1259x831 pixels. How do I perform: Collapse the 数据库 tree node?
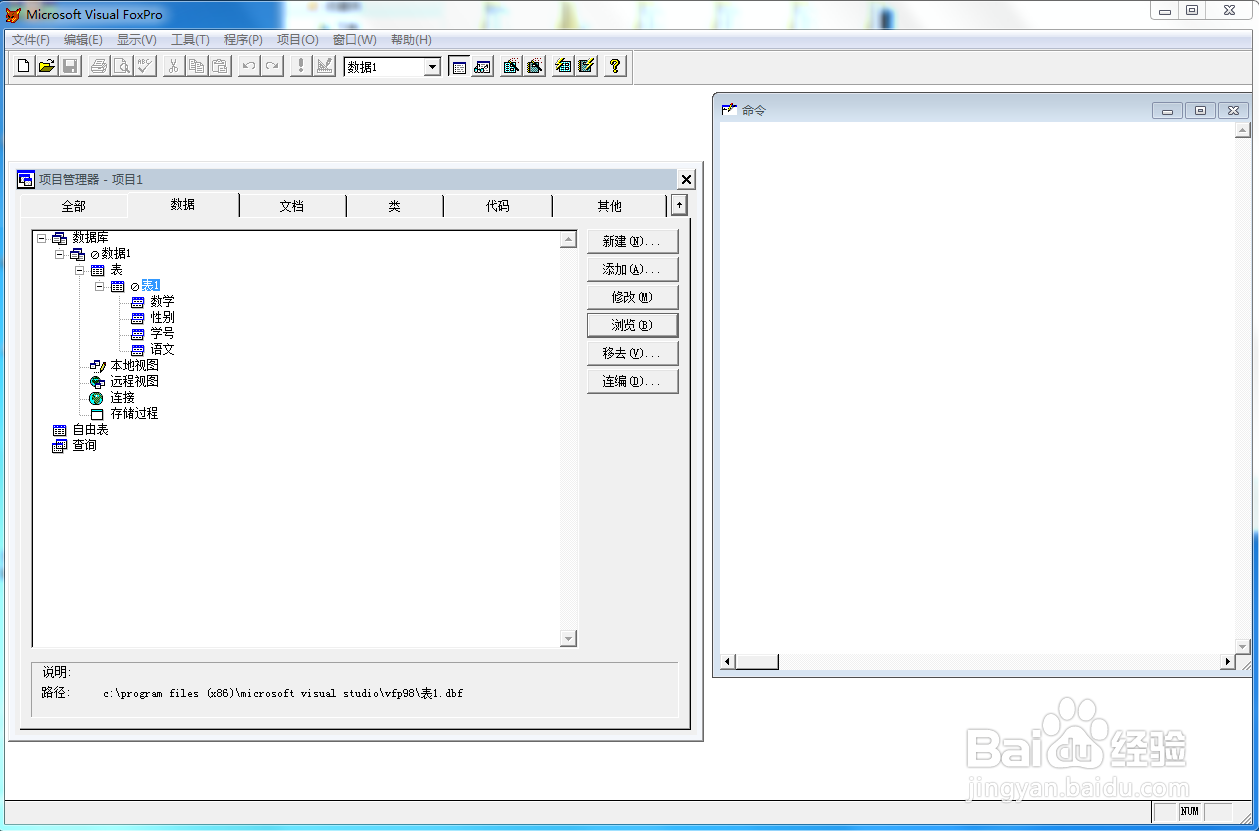click(x=41, y=238)
